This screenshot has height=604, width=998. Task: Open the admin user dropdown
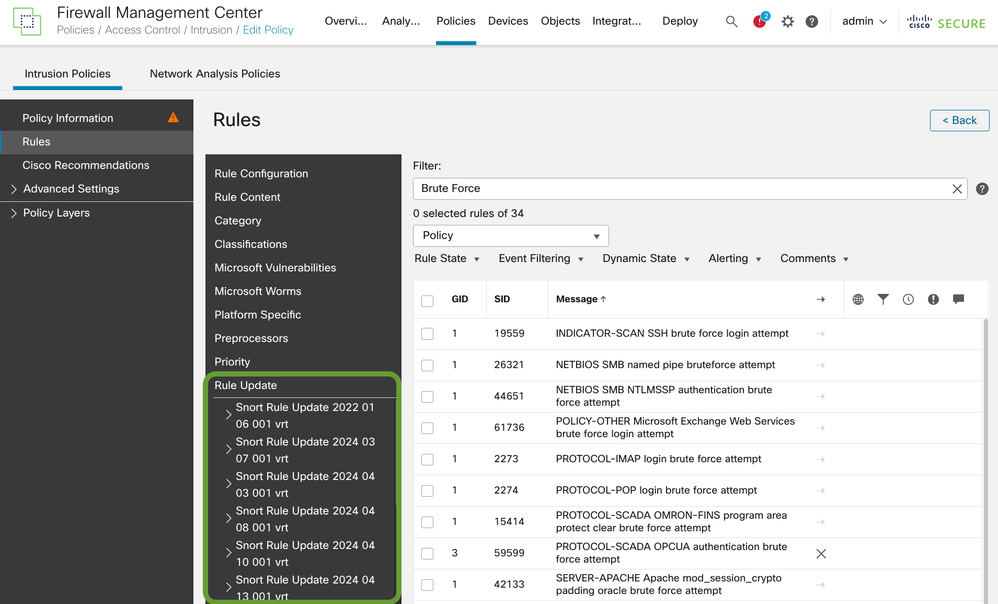(x=864, y=22)
